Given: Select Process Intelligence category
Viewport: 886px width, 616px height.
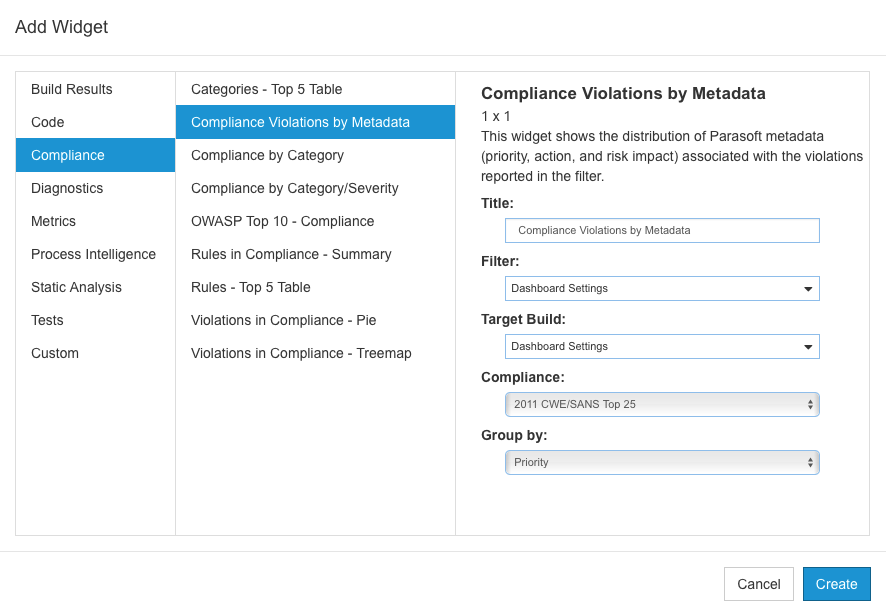Looking at the screenshot, I should click(95, 254).
